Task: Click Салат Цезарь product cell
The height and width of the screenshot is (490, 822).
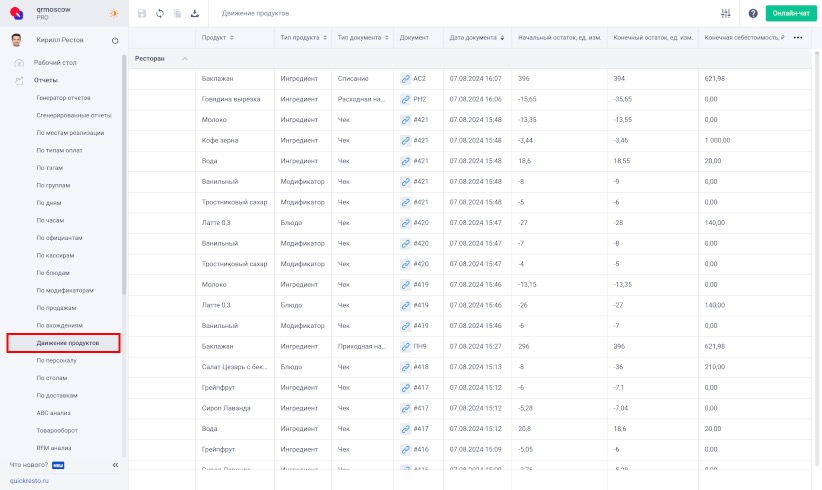Action: coord(234,367)
